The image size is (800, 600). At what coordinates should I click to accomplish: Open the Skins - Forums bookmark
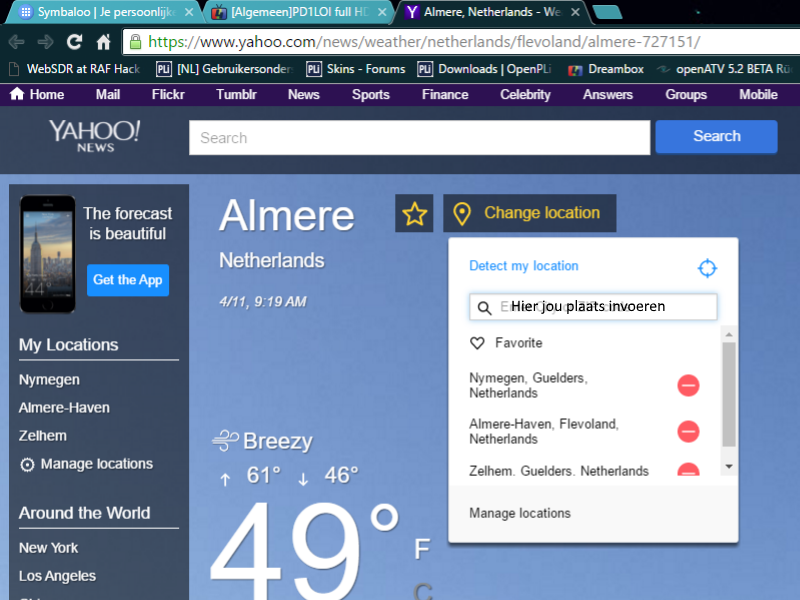356,69
